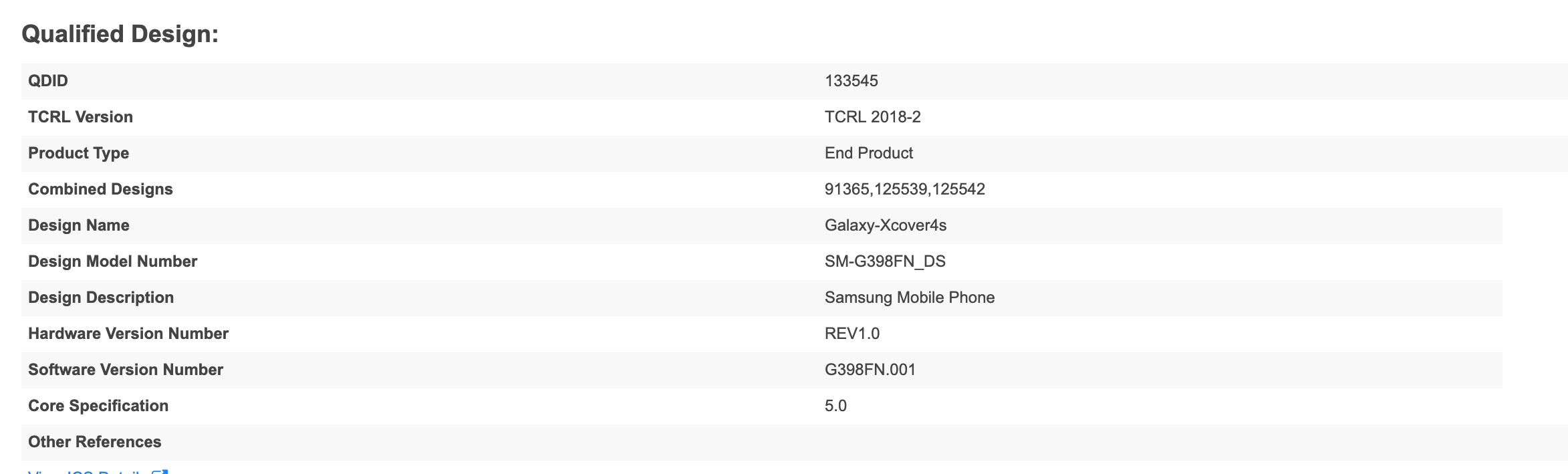Click the core specification value 5.0
The width and height of the screenshot is (1568, 474).
[835, 406]
